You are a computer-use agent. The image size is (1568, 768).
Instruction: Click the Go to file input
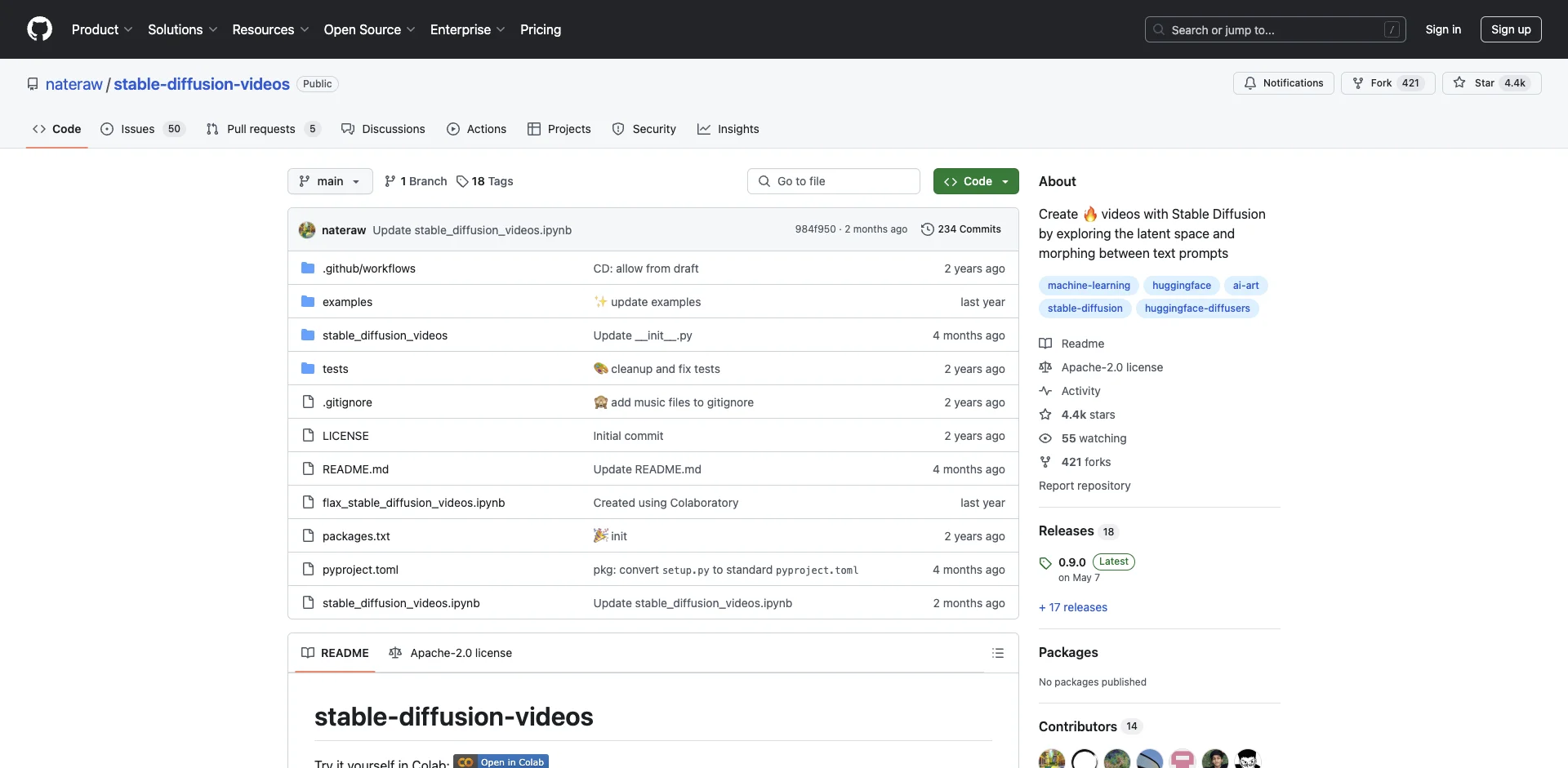pyautogui.click(x=834, y=181)
